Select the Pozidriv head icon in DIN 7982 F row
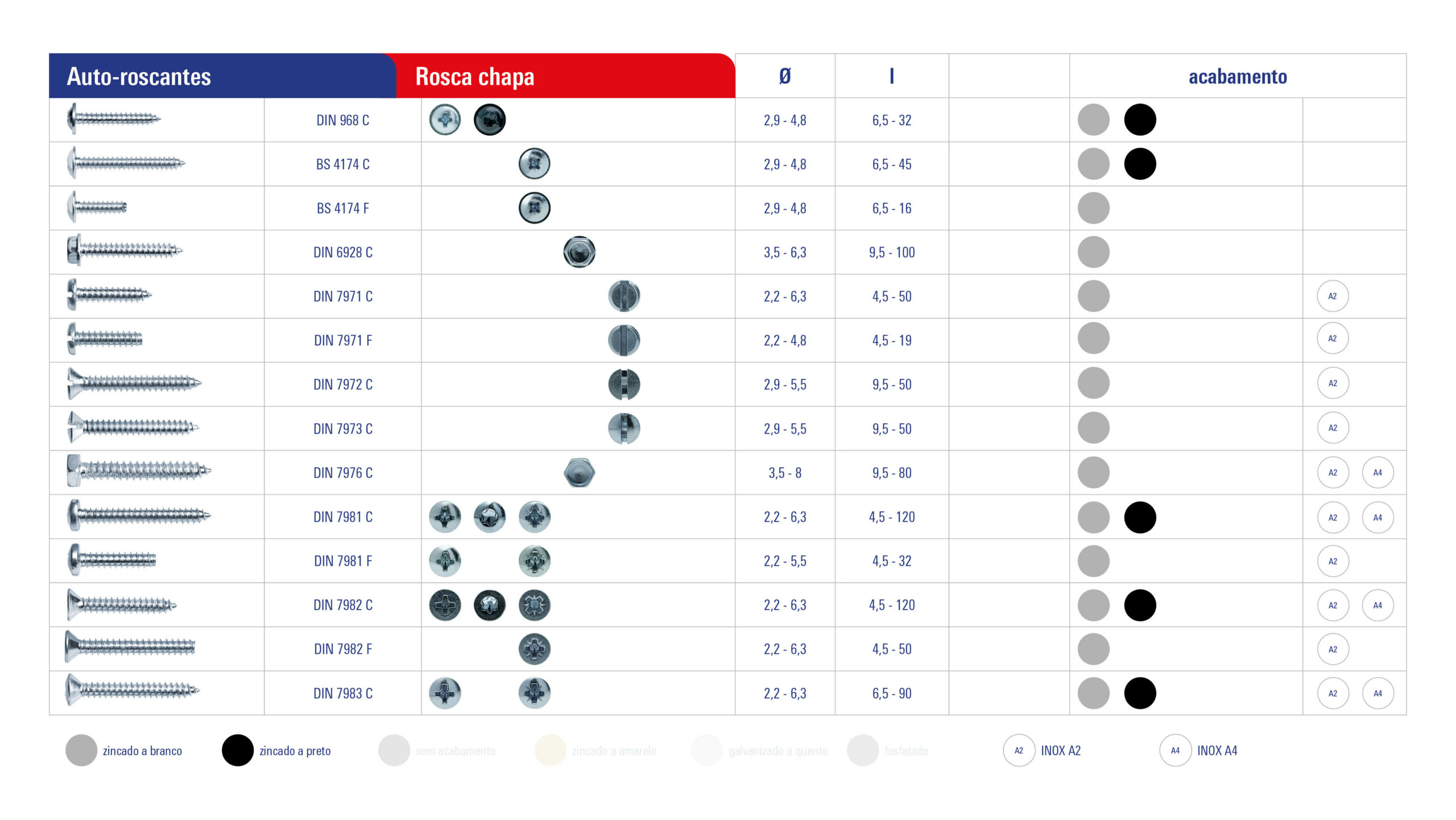This screenshot has height=820, width=1456. pos(534,649)
